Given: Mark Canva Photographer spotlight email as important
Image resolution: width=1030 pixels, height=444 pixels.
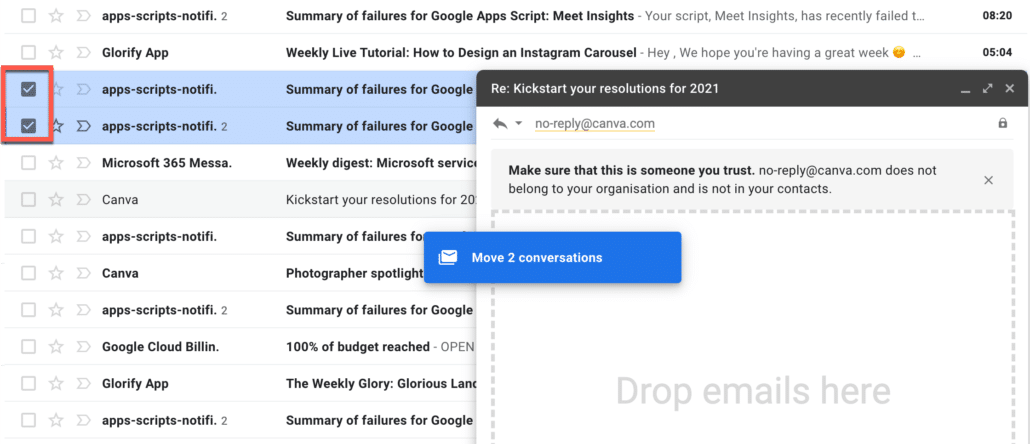Looking at the screenshot, I should (x=83, y=273).
